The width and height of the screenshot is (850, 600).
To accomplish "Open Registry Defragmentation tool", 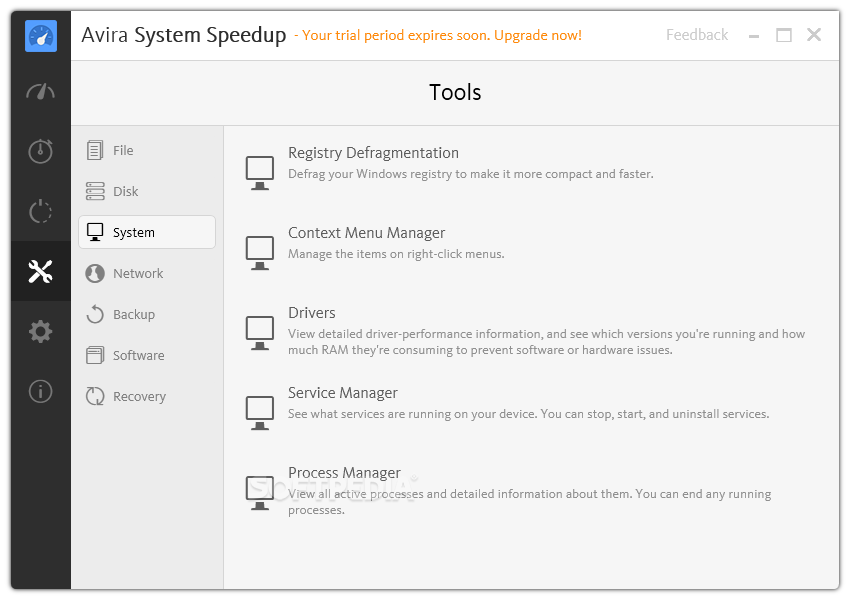I will point(373,153).
